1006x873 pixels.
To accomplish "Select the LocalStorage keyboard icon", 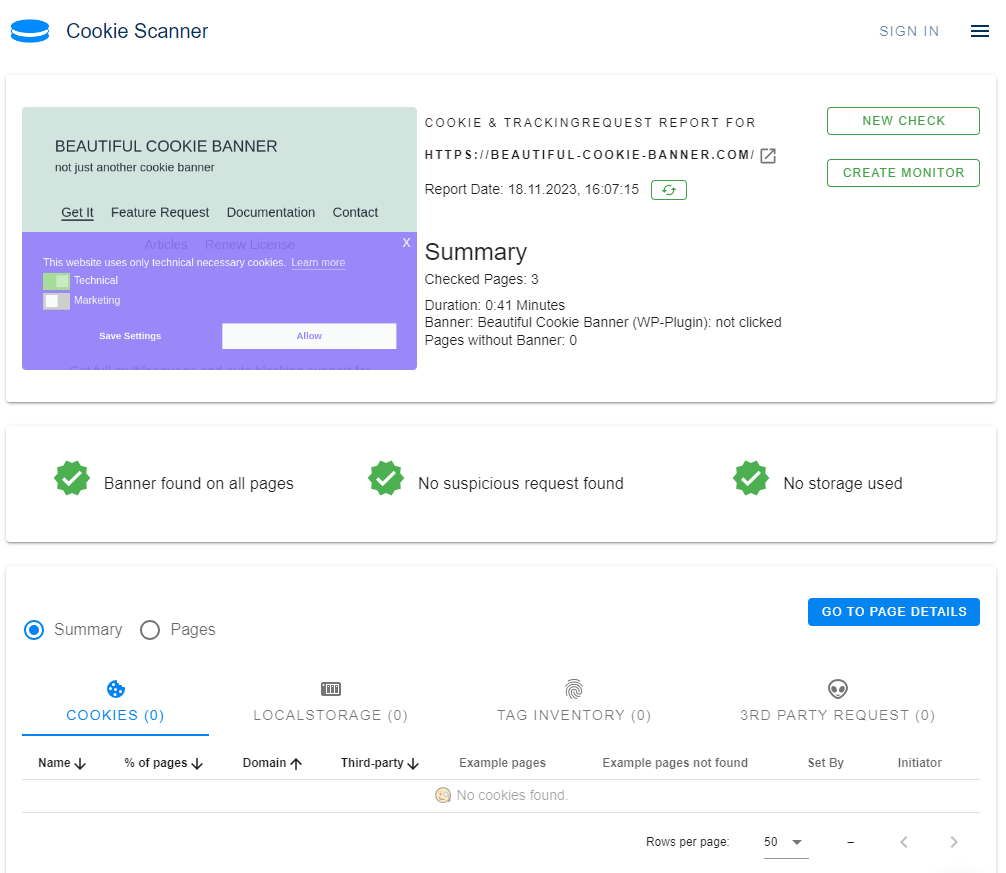I will tap(330, 687).
